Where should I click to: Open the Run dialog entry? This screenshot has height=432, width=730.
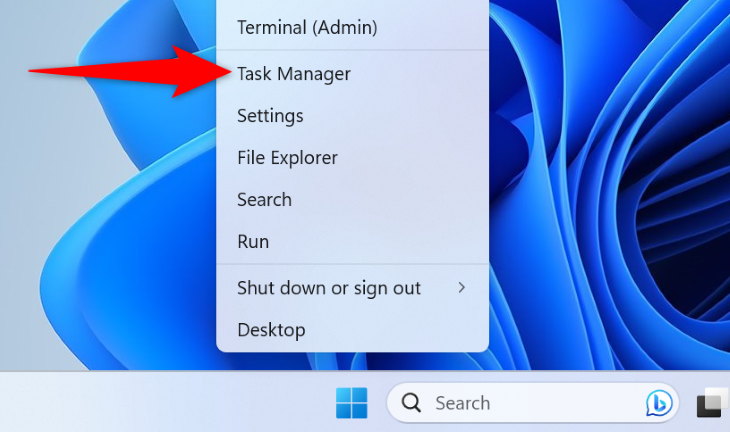pyautogui.click(x=253, y=242)
